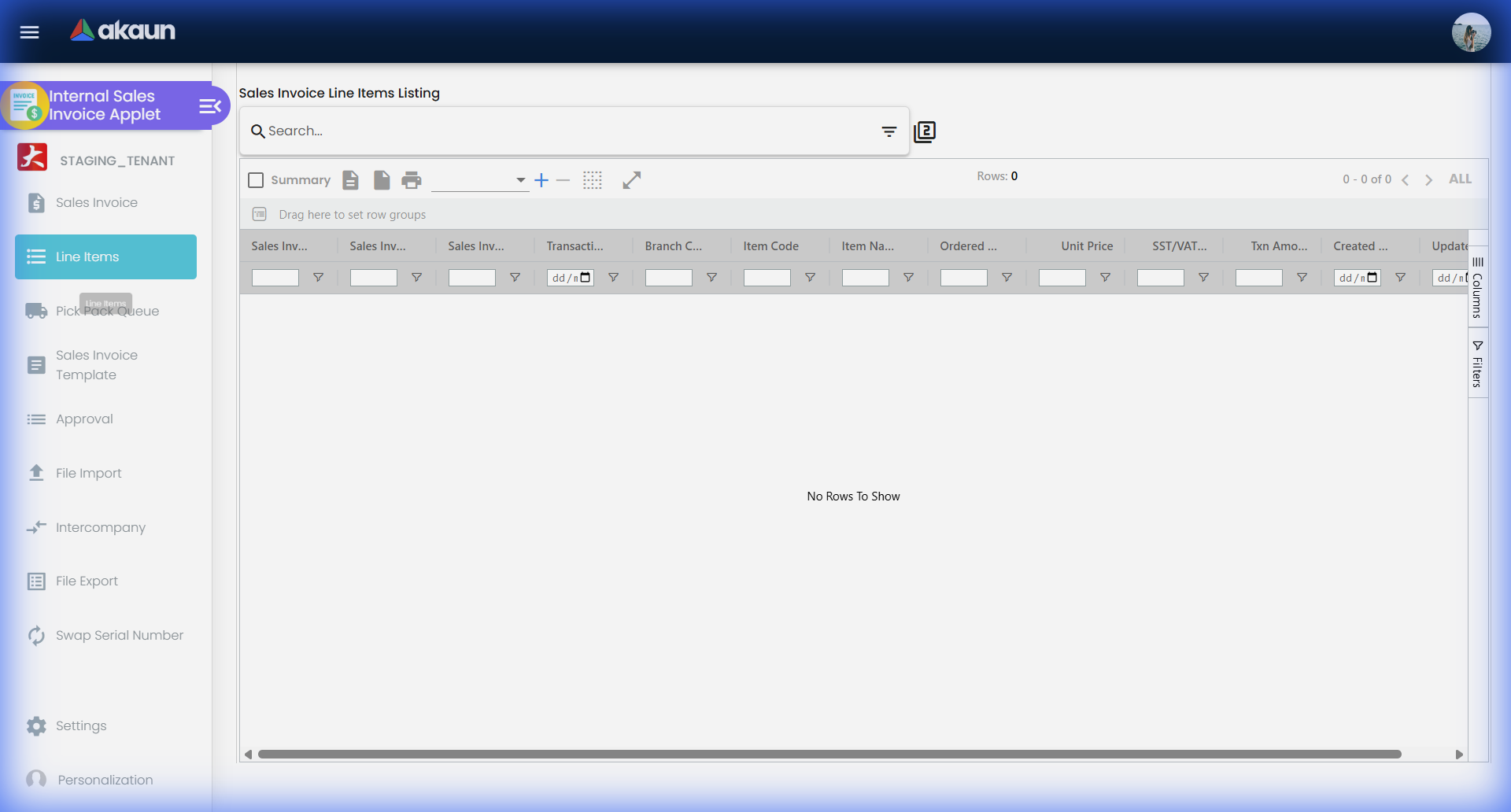Screen dimensions: 1511x812
Task: Collapse the applet sidebar menu
Action: [209, 106]
